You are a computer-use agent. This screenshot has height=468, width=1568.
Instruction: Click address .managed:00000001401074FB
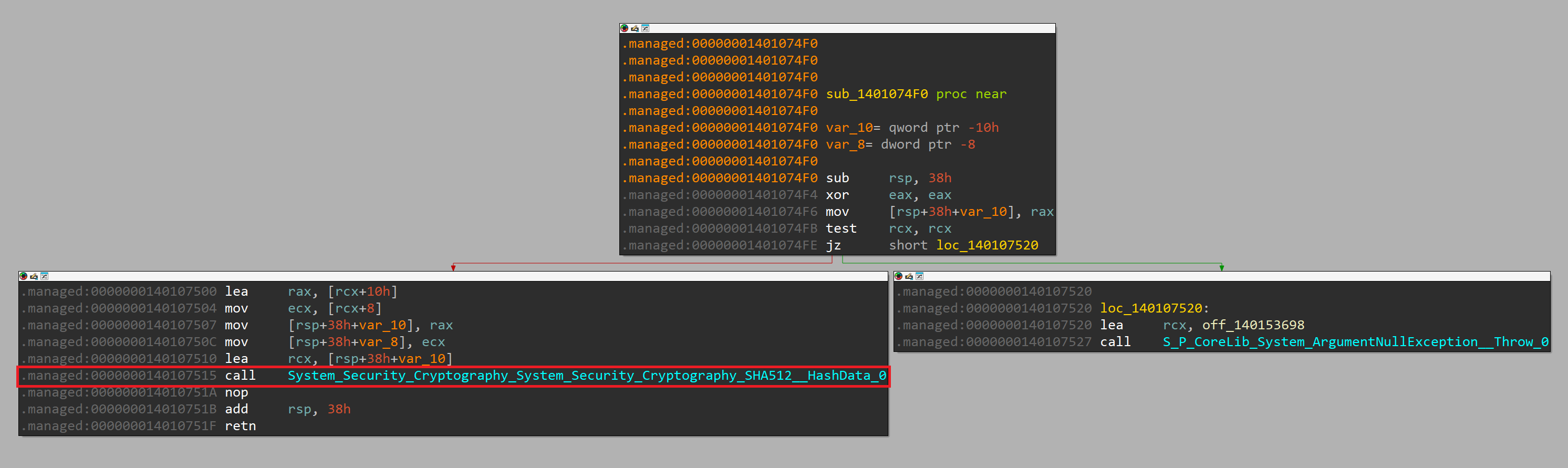[720, 229]
